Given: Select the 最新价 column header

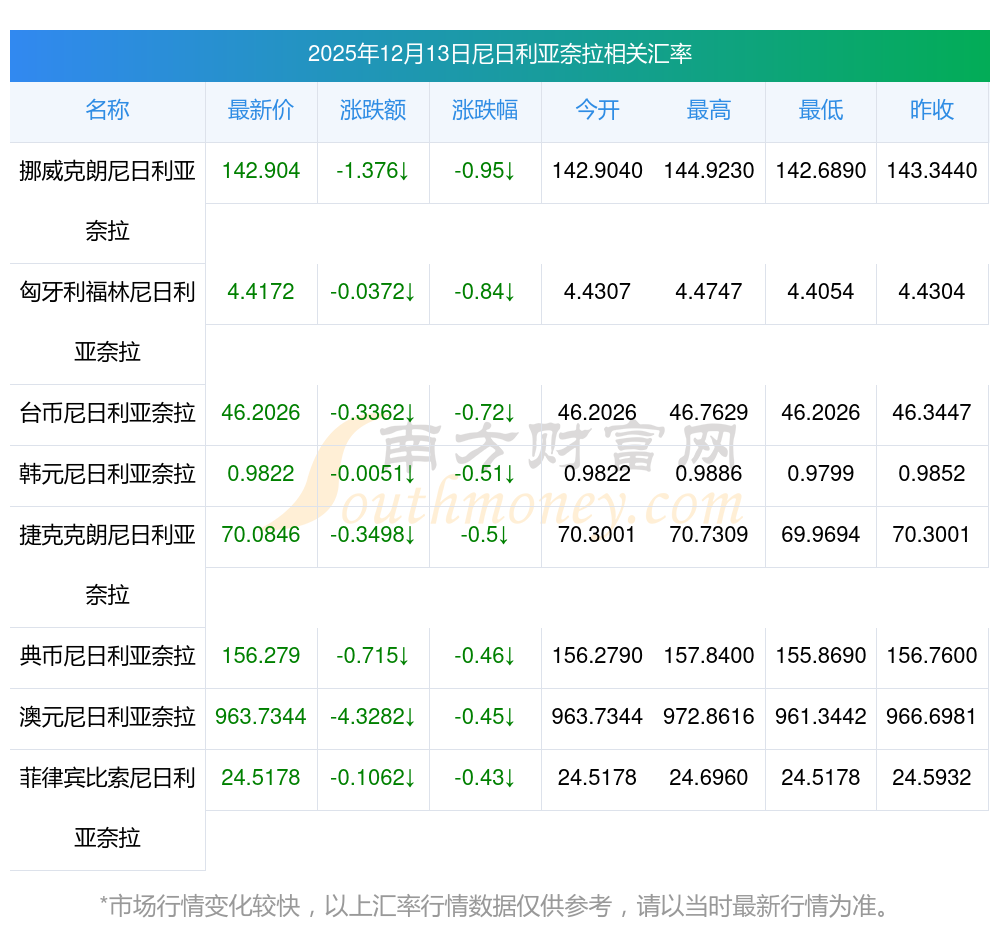Looking at the screenshot, I should tap(261, 110).
